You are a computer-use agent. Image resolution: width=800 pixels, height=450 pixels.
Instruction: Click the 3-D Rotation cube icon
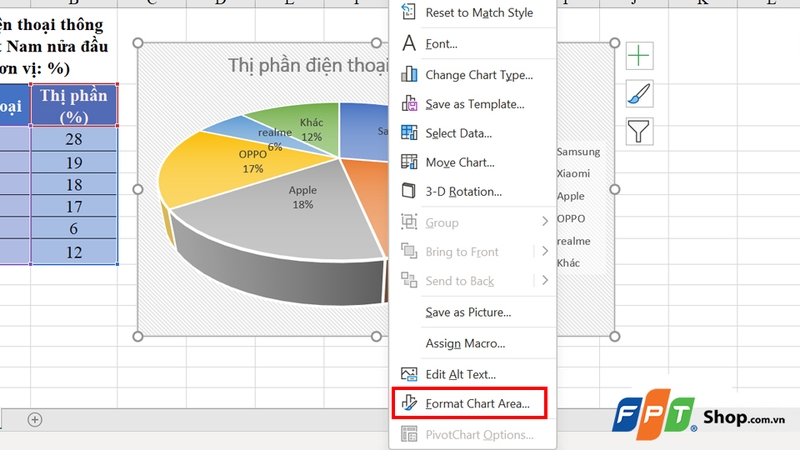coord(409,191)
